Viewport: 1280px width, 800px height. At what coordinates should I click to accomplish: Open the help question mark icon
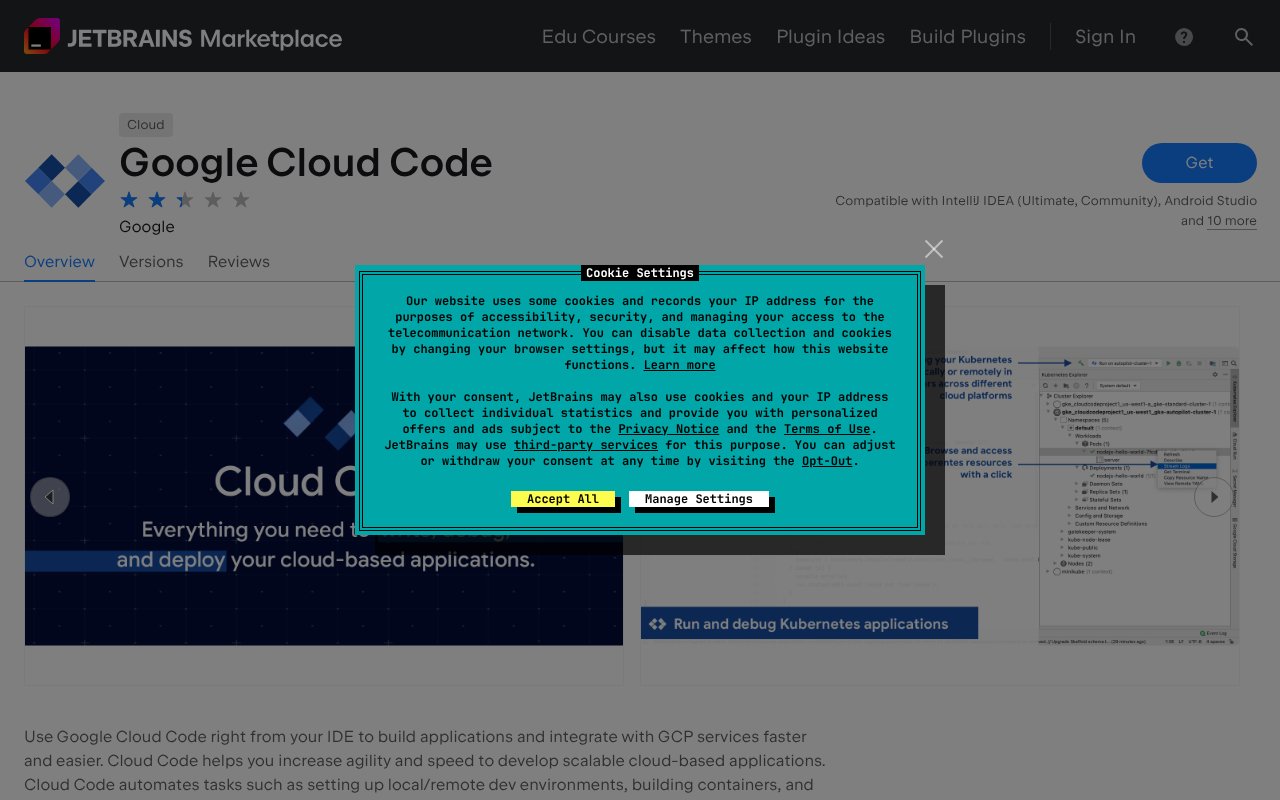1184,37
